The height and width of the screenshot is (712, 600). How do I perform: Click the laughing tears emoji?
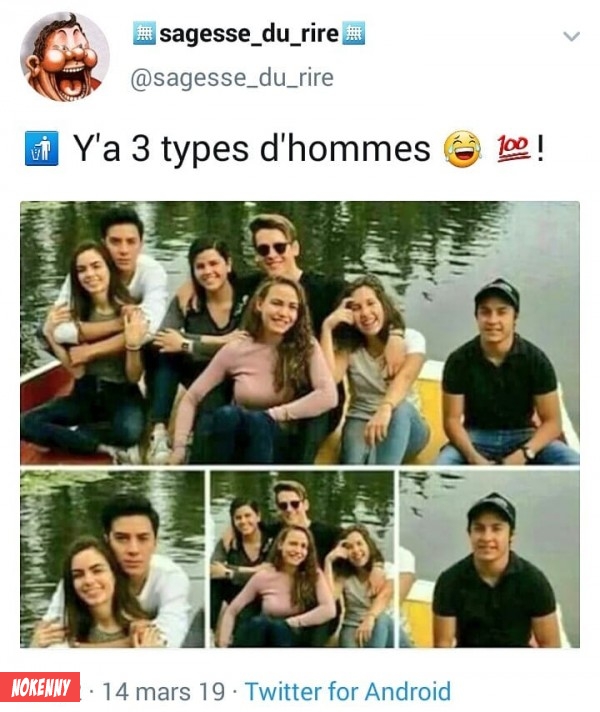point(463,148)
